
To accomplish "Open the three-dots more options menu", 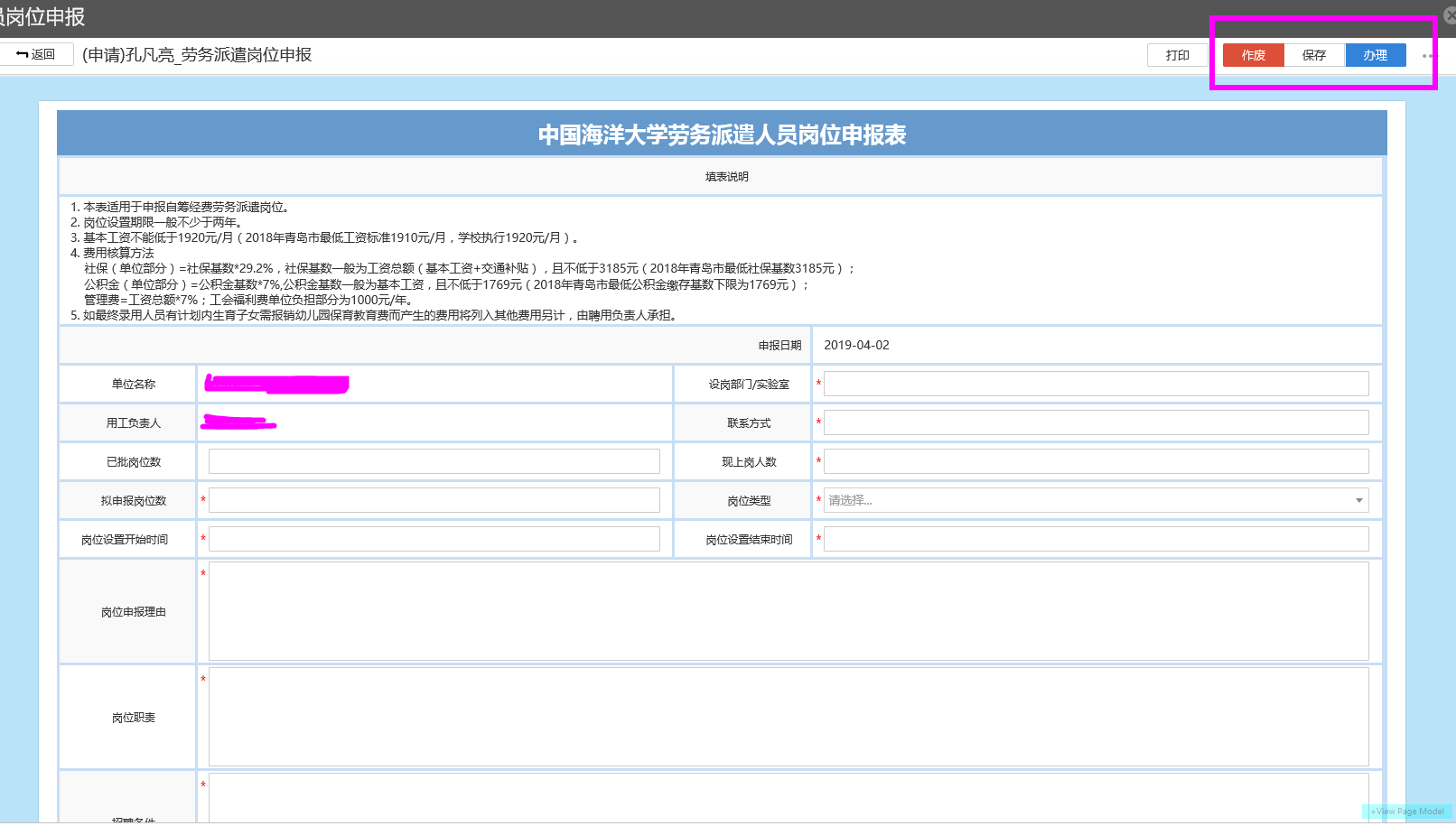I will 1427,56.
